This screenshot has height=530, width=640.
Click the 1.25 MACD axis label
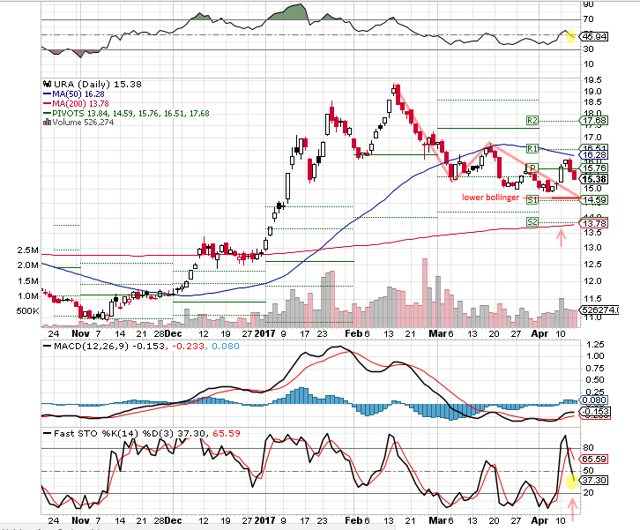tap(595, 345)
